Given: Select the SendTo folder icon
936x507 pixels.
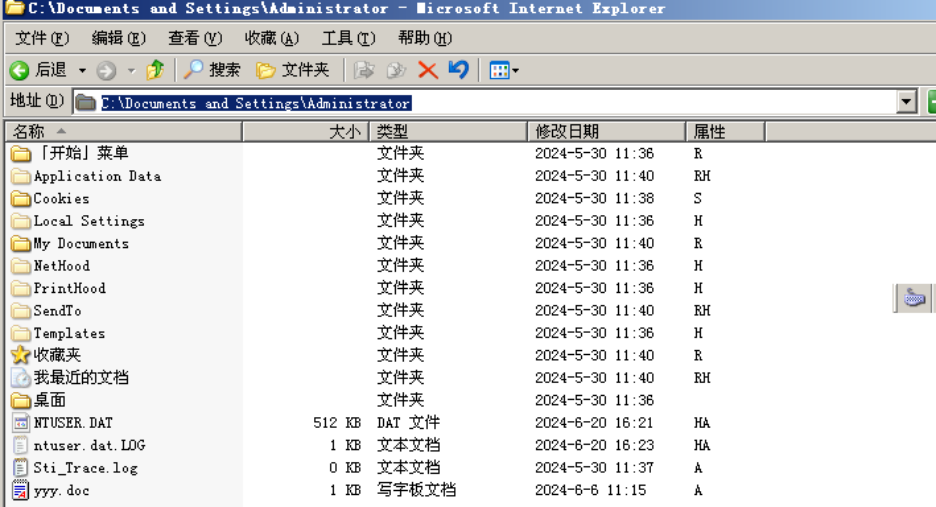Looking at the screenshot, I should [x=21, y=311].
